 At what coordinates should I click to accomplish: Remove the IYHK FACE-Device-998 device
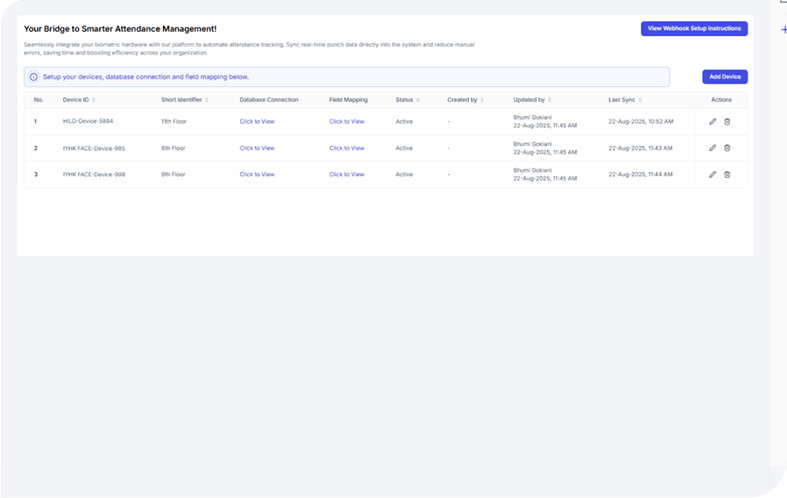coord(727,174)
